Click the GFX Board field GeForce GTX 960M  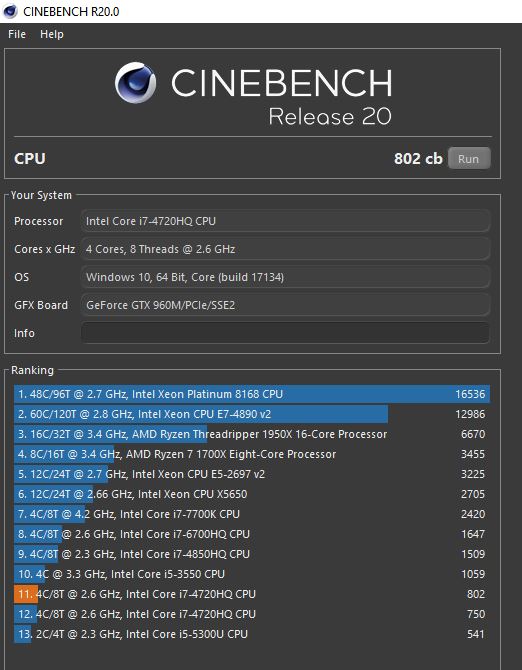coord(285,305)
